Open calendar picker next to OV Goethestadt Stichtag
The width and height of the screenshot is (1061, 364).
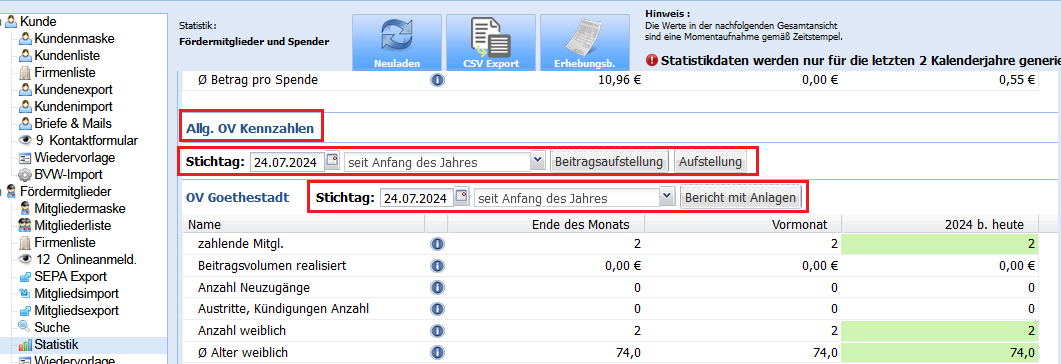click(x=461, y=198)
